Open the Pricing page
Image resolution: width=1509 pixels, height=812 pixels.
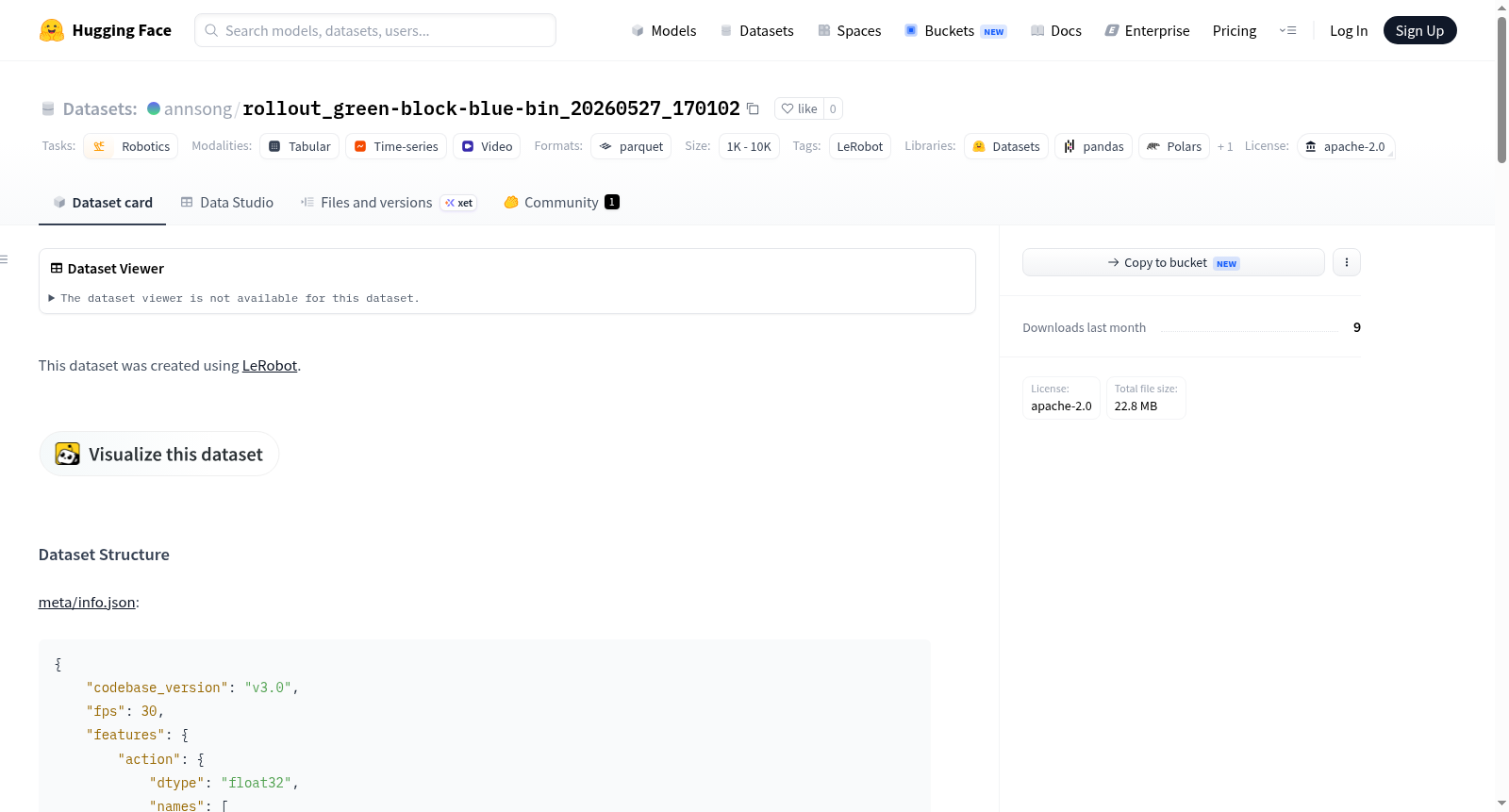click(x=1235, y=30)
